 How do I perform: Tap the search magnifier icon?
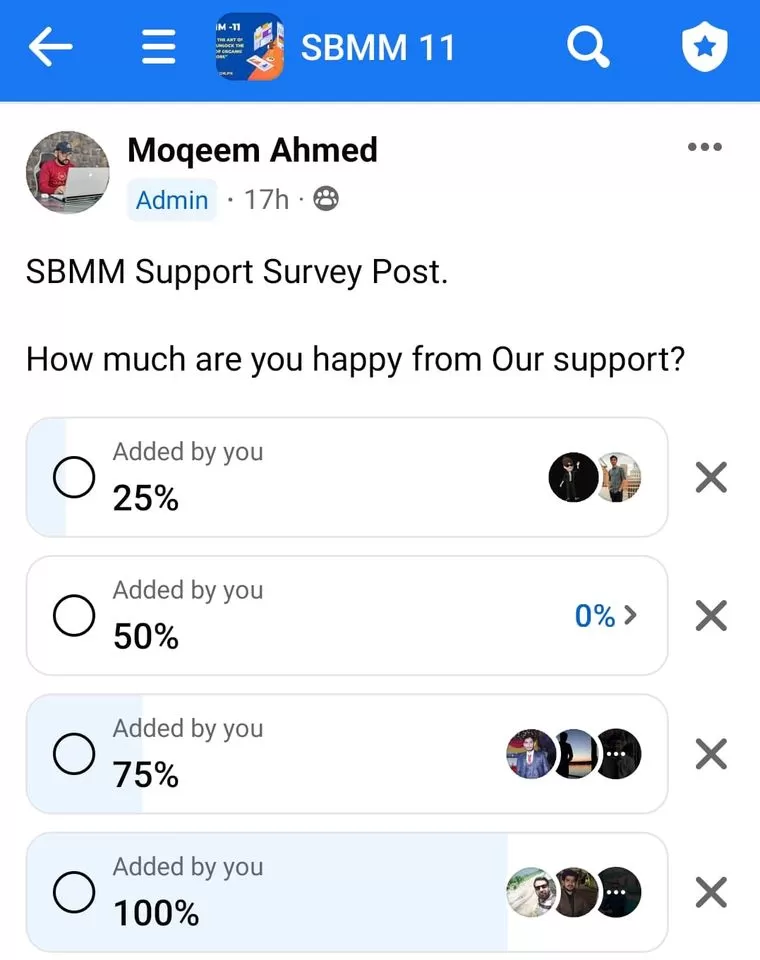pos(588,46)
